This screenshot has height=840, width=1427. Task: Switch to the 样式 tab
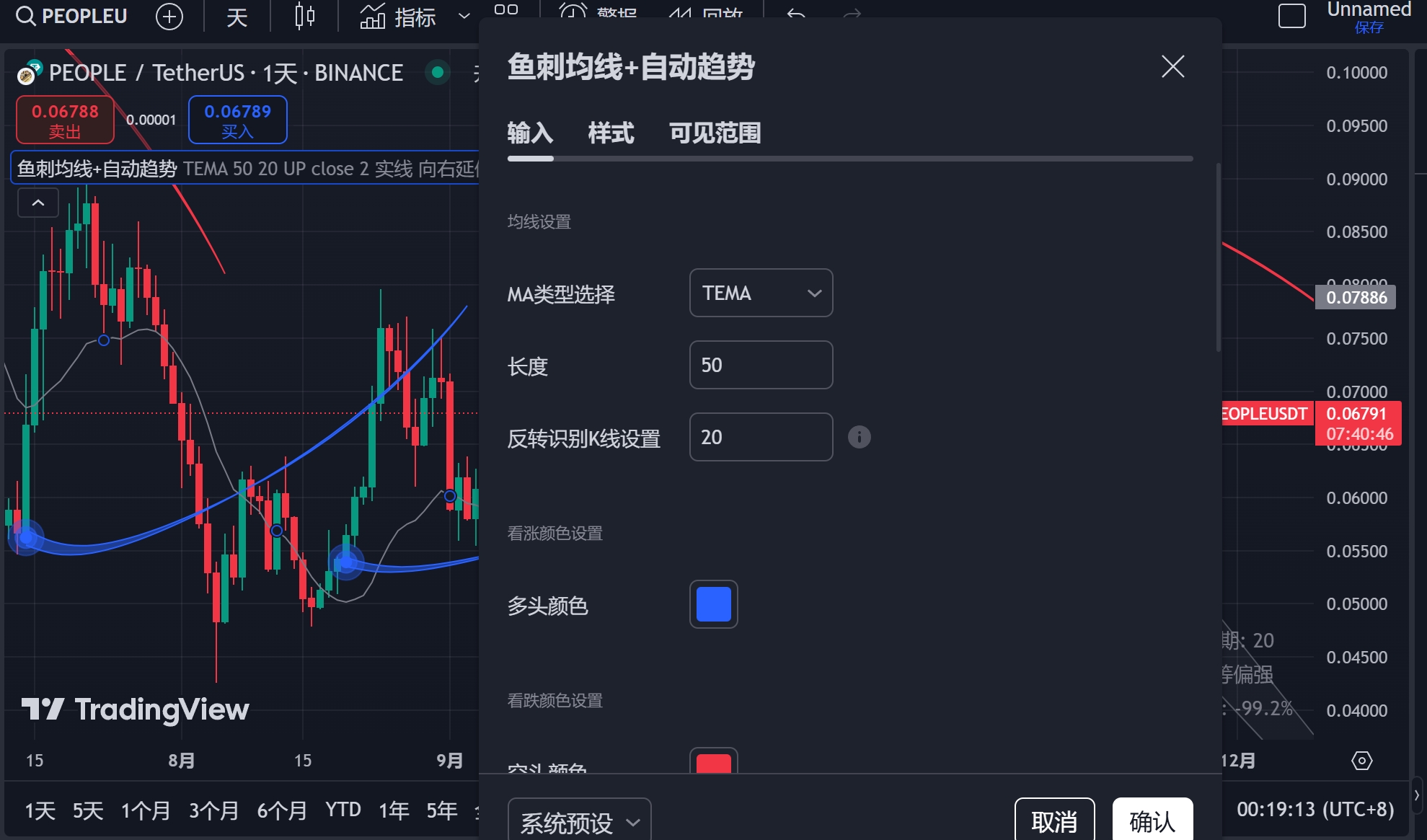(x=611, y=133)
